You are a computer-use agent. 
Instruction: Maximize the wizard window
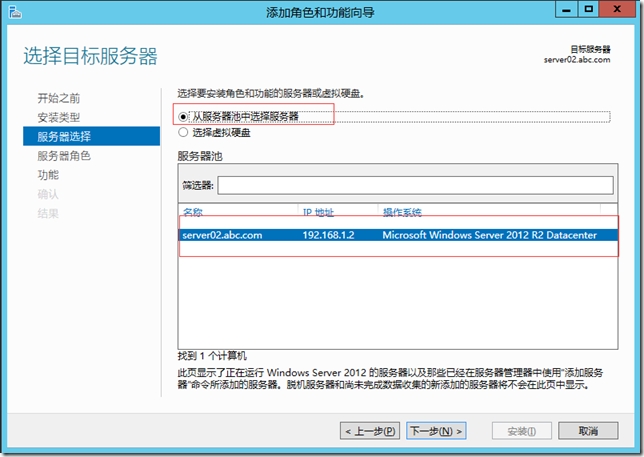point(589,9)
